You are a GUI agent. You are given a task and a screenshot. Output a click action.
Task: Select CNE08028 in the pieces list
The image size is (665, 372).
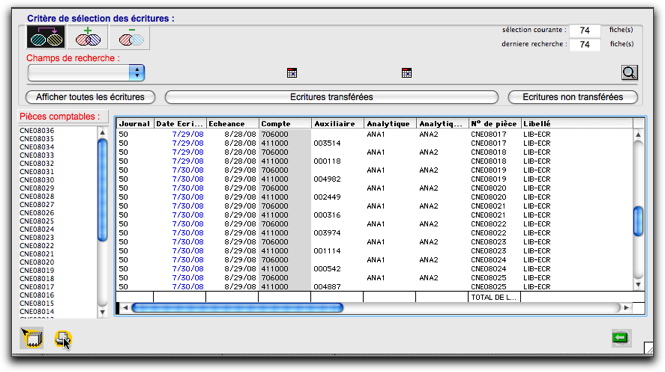tap(37, 196)
